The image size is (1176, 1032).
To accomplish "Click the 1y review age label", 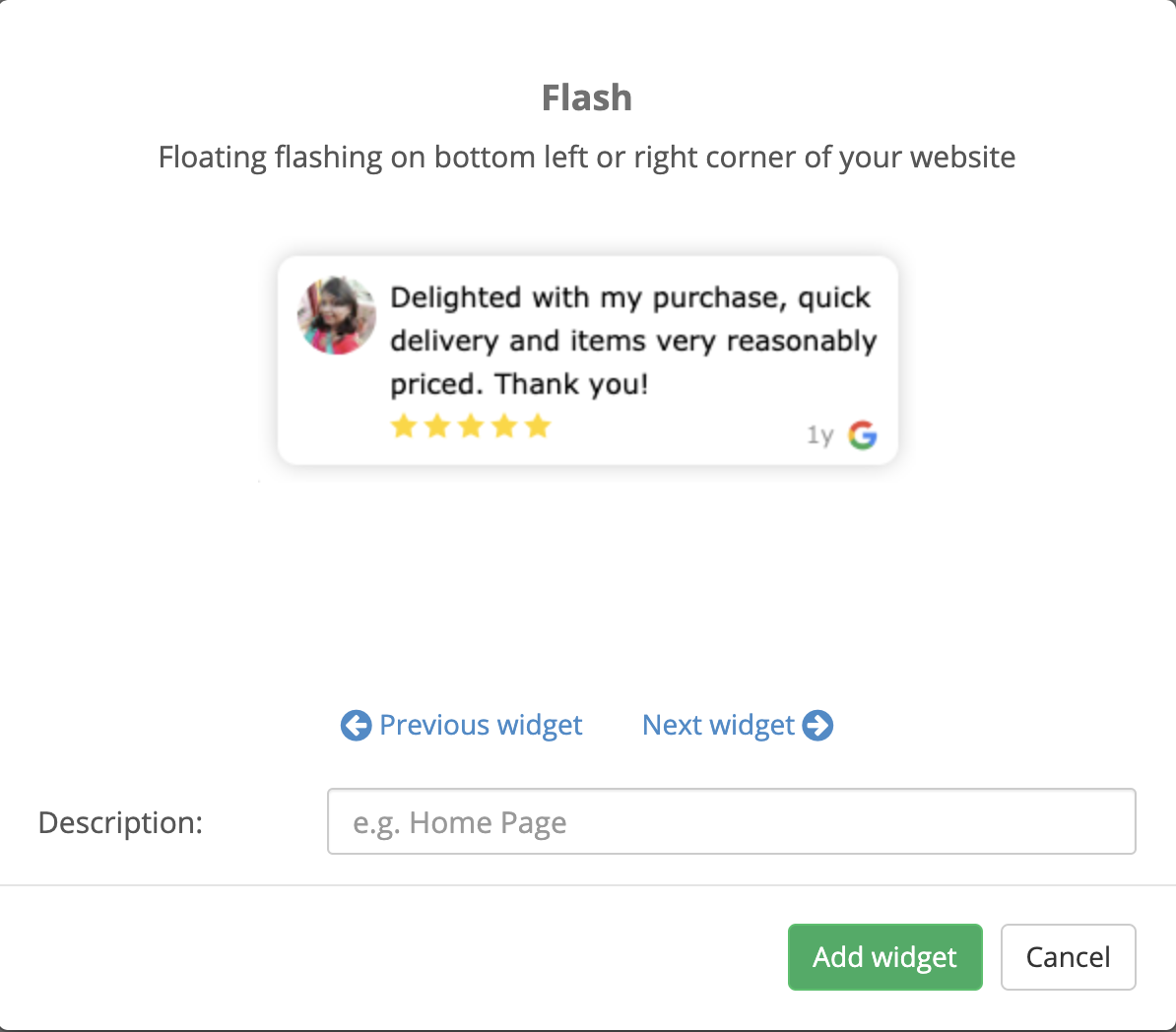I will (x=819, y=435).
